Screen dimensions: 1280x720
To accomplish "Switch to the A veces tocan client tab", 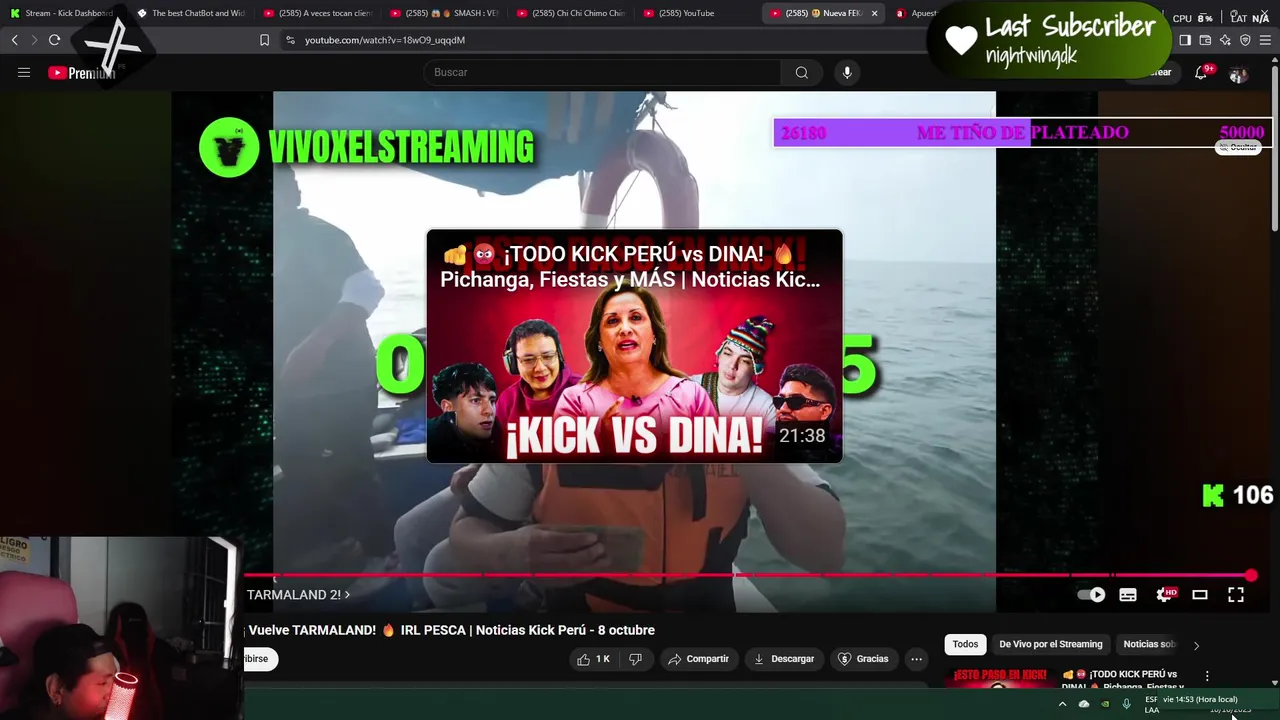I will (318, 13).
